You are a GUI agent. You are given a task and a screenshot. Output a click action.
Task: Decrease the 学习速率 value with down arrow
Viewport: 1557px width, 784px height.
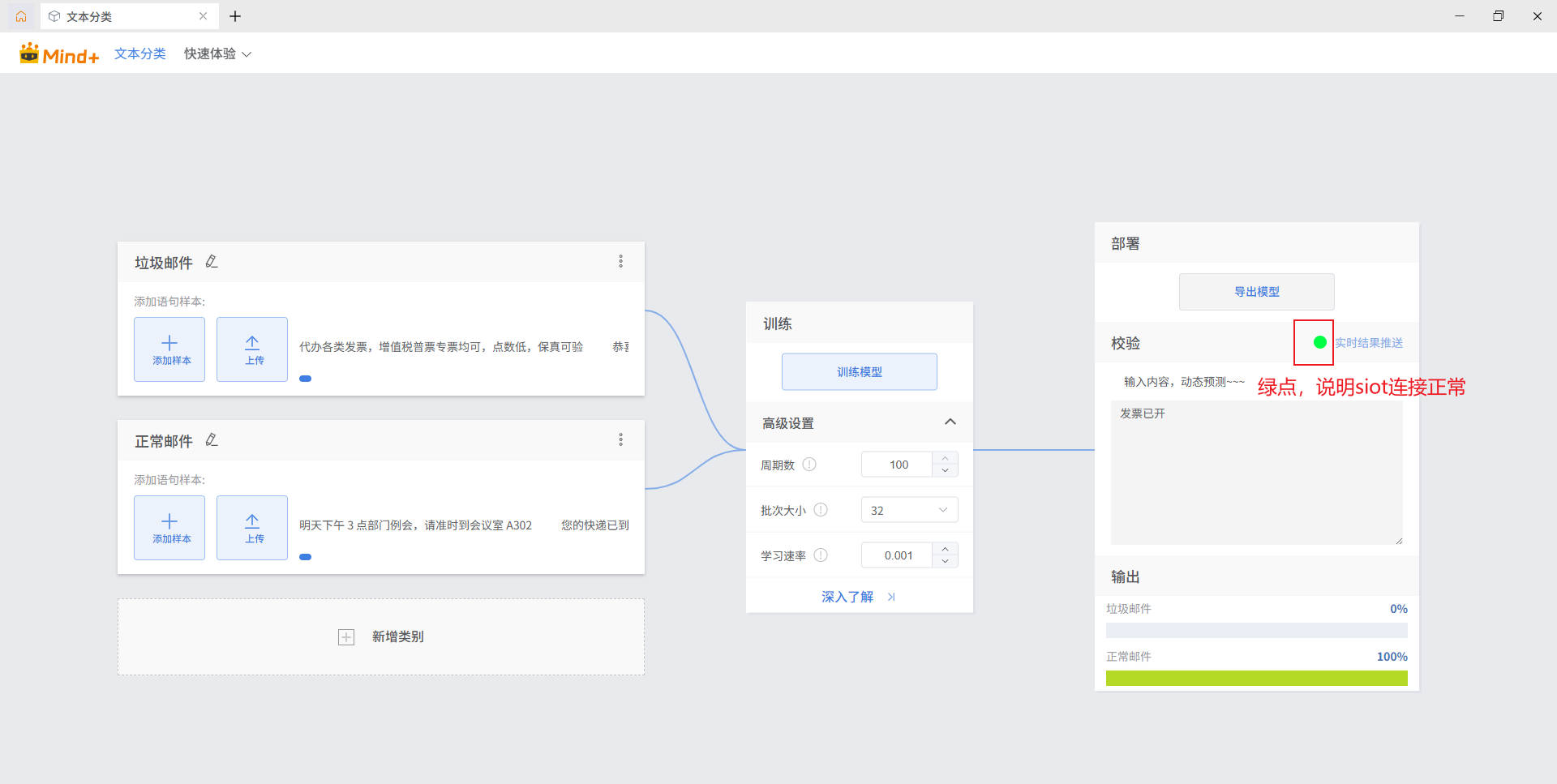[946, 561]
